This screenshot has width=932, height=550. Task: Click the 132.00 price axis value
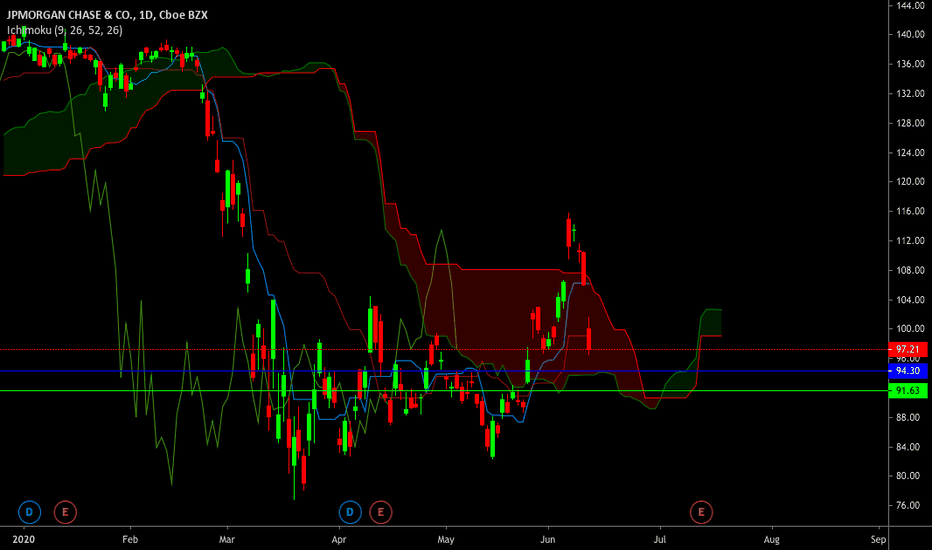(x=911, y=93)
